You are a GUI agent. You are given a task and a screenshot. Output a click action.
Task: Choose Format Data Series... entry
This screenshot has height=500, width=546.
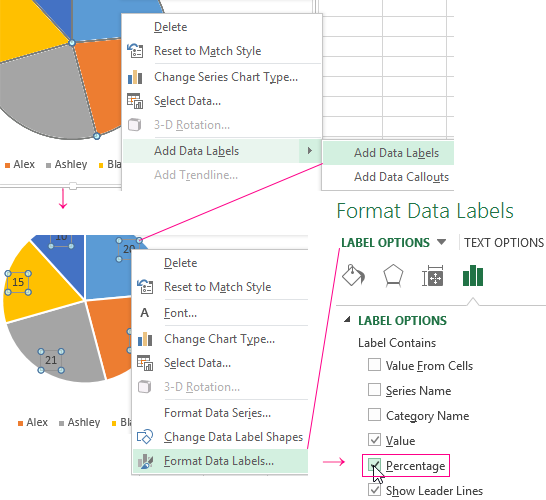click(x=217, y=413)
